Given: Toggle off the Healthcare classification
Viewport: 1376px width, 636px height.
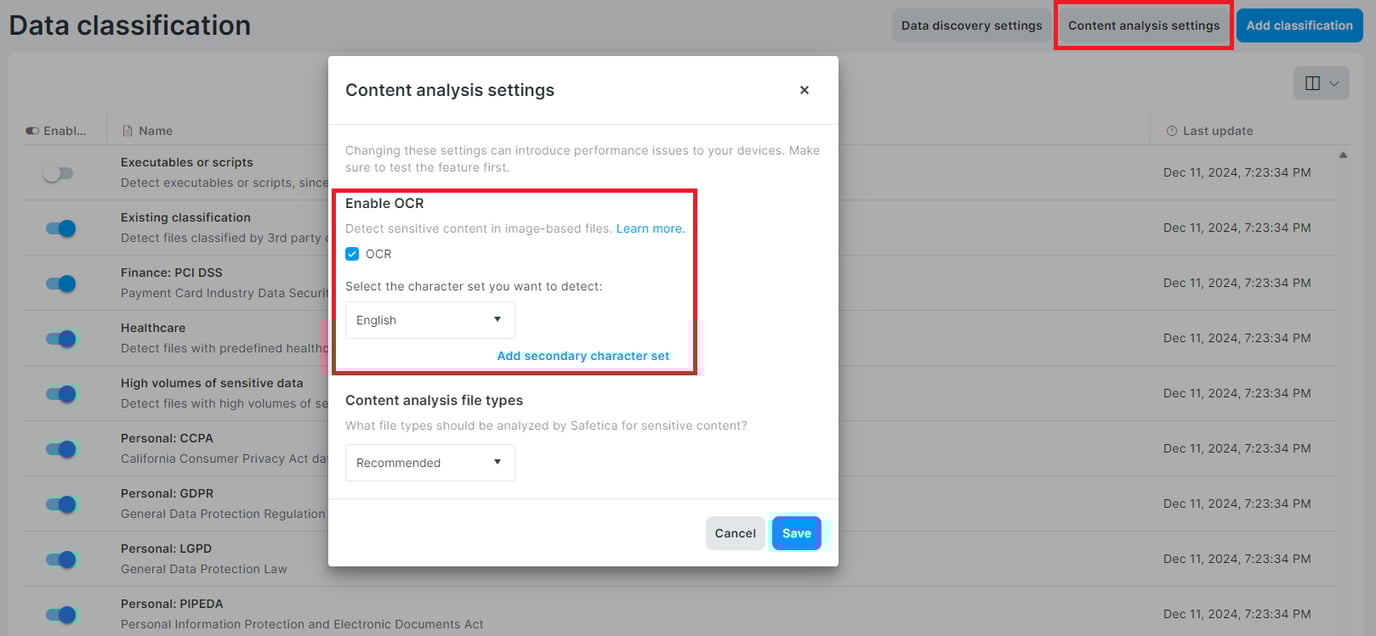Looking at the screenshot, I should click(61, 339).
